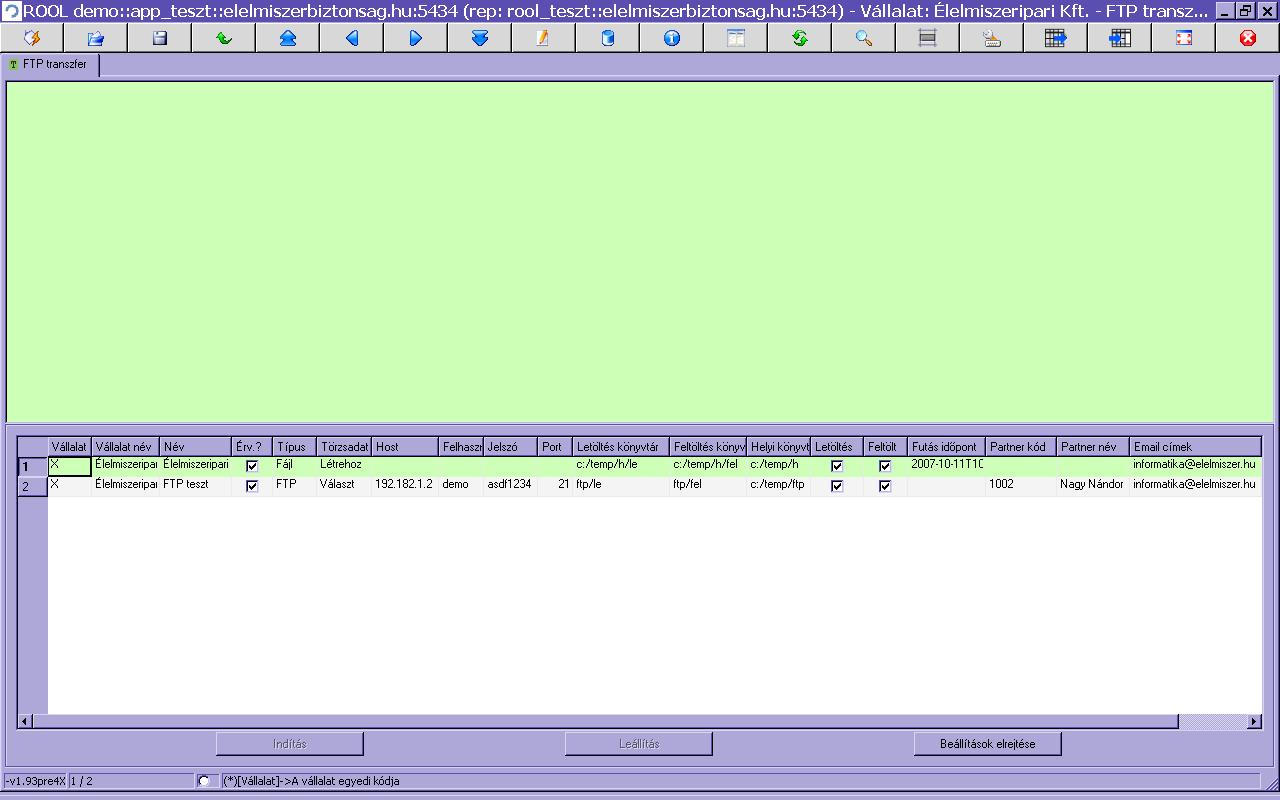Click the Beállítások elrejtése button
The image size is (1280, 800).
tap(987, 744)
